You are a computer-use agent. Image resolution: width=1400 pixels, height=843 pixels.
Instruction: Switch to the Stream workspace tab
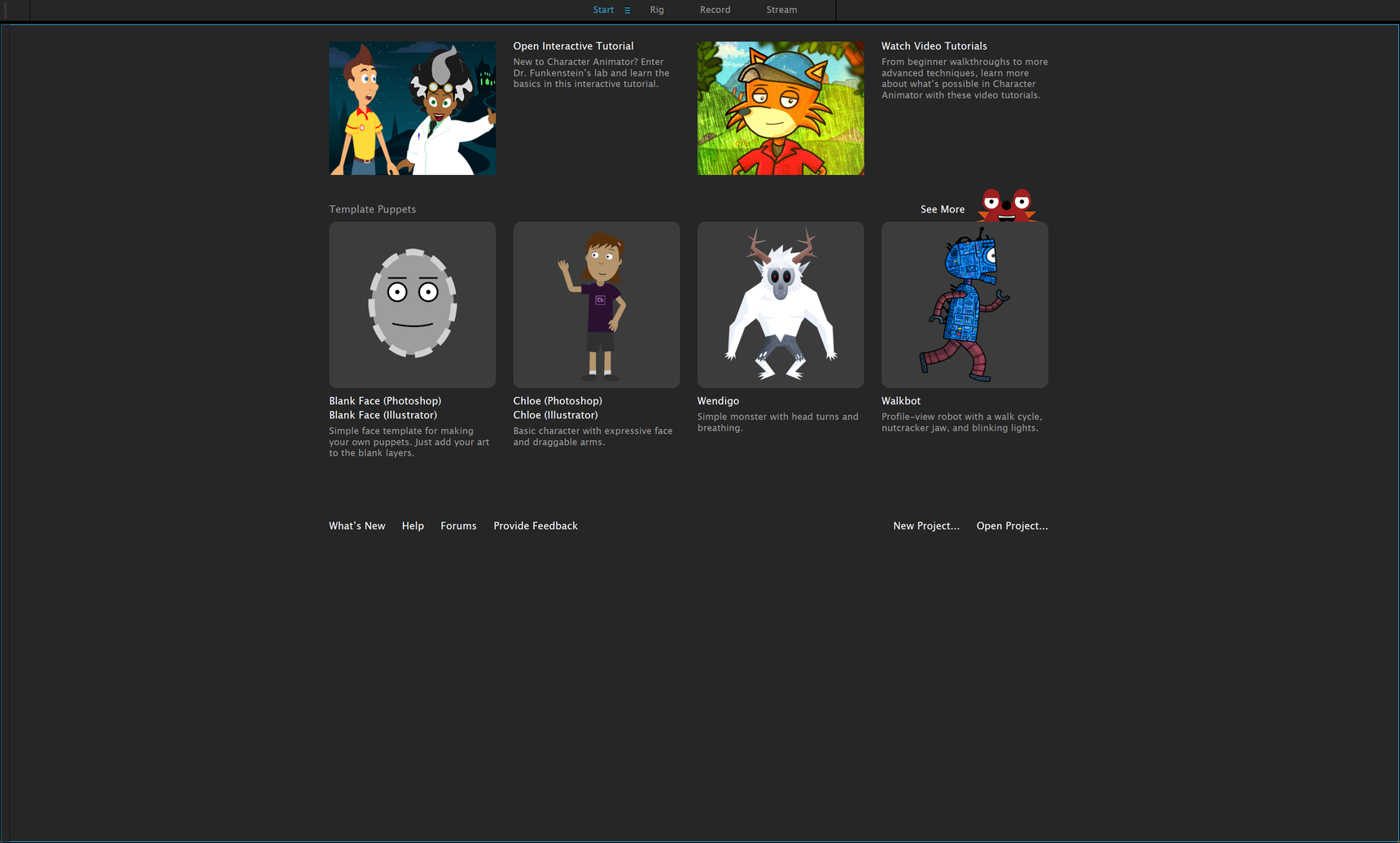tap(781, 10)
